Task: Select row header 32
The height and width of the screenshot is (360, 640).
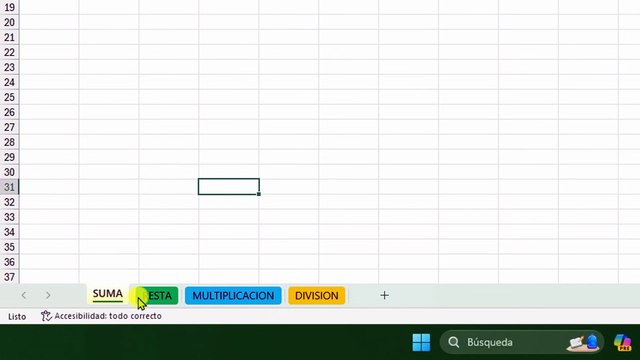Action: tap(9, 202)
